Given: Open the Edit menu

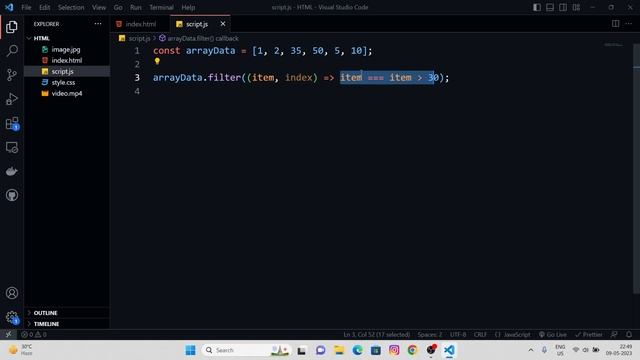Looking at the screenshot, I should (x=44, y=7).
